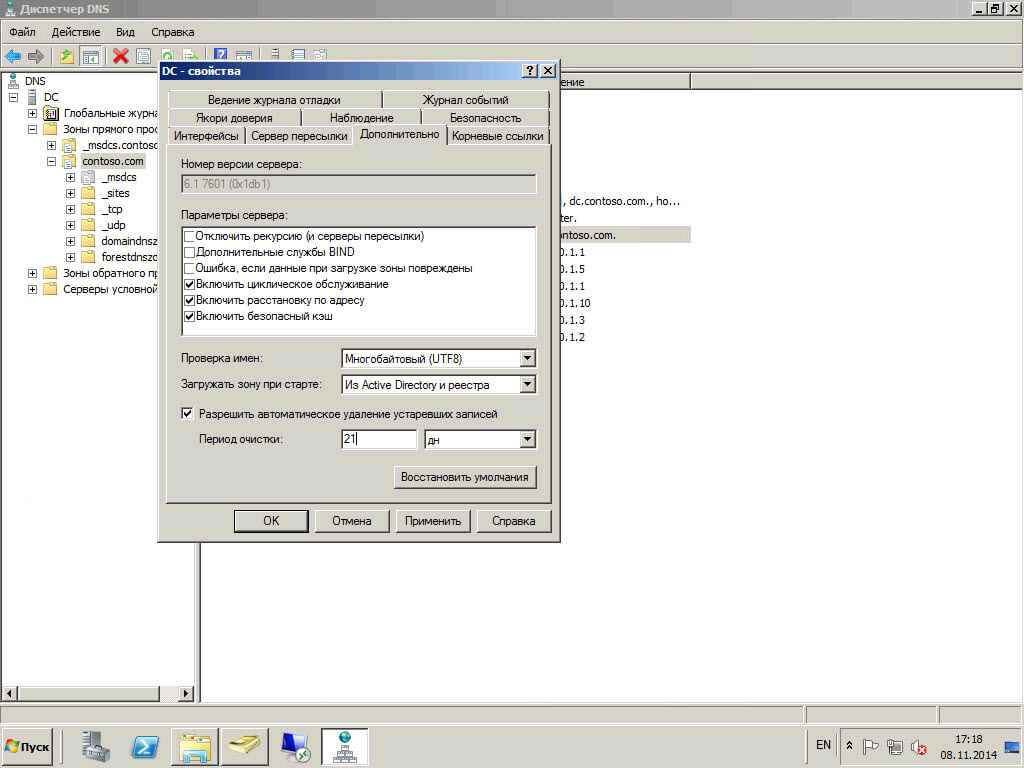Click the 'Период очистки' number field

click(379, 439)
